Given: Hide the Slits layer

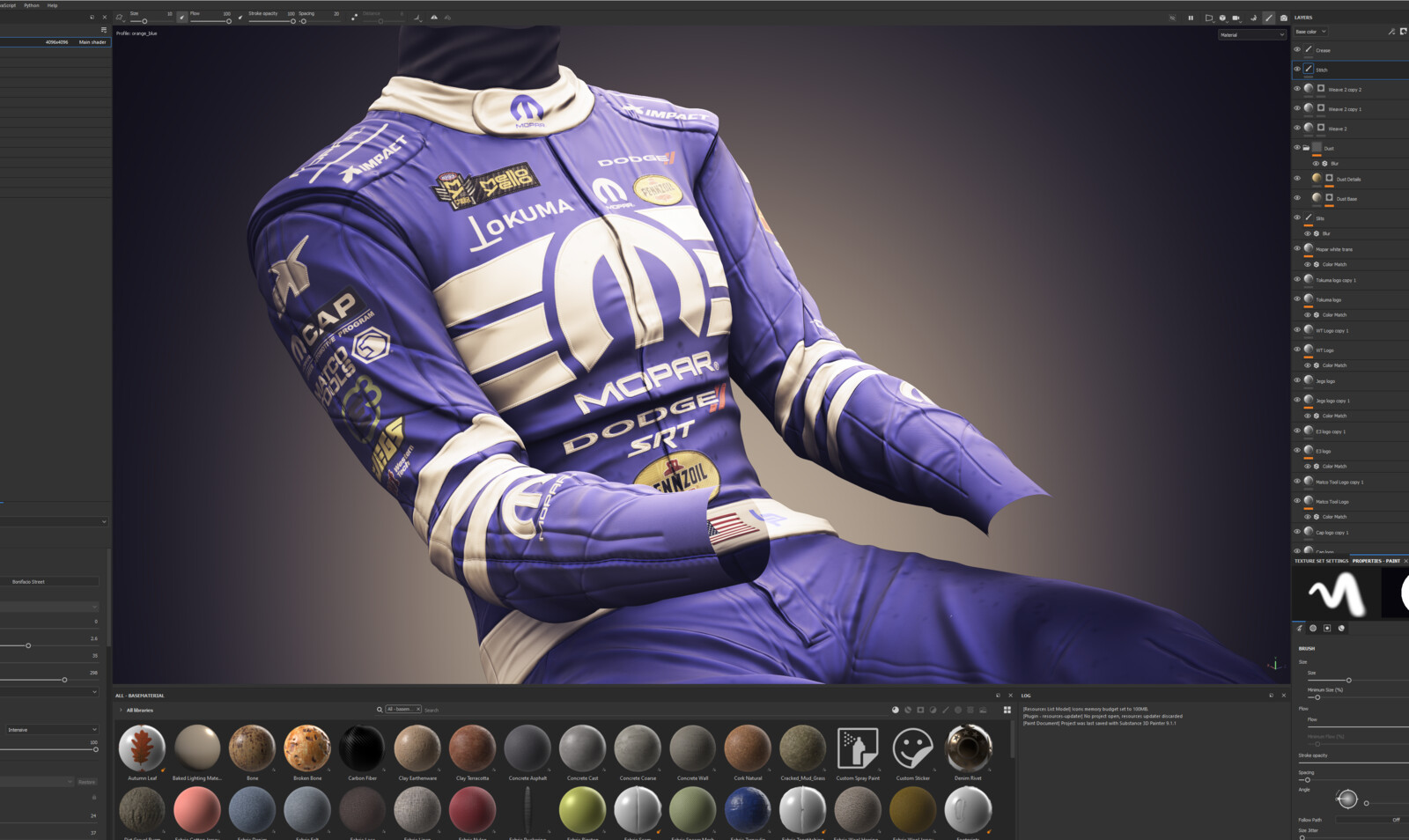Looking at the screenshot, I should (x=1297, y=217).
